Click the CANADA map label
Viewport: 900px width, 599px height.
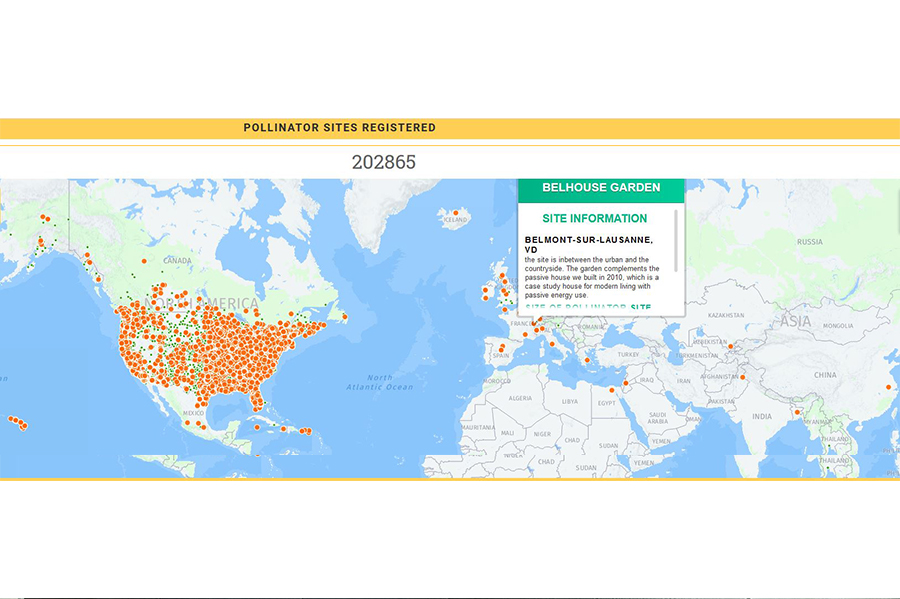coord(177,260)
